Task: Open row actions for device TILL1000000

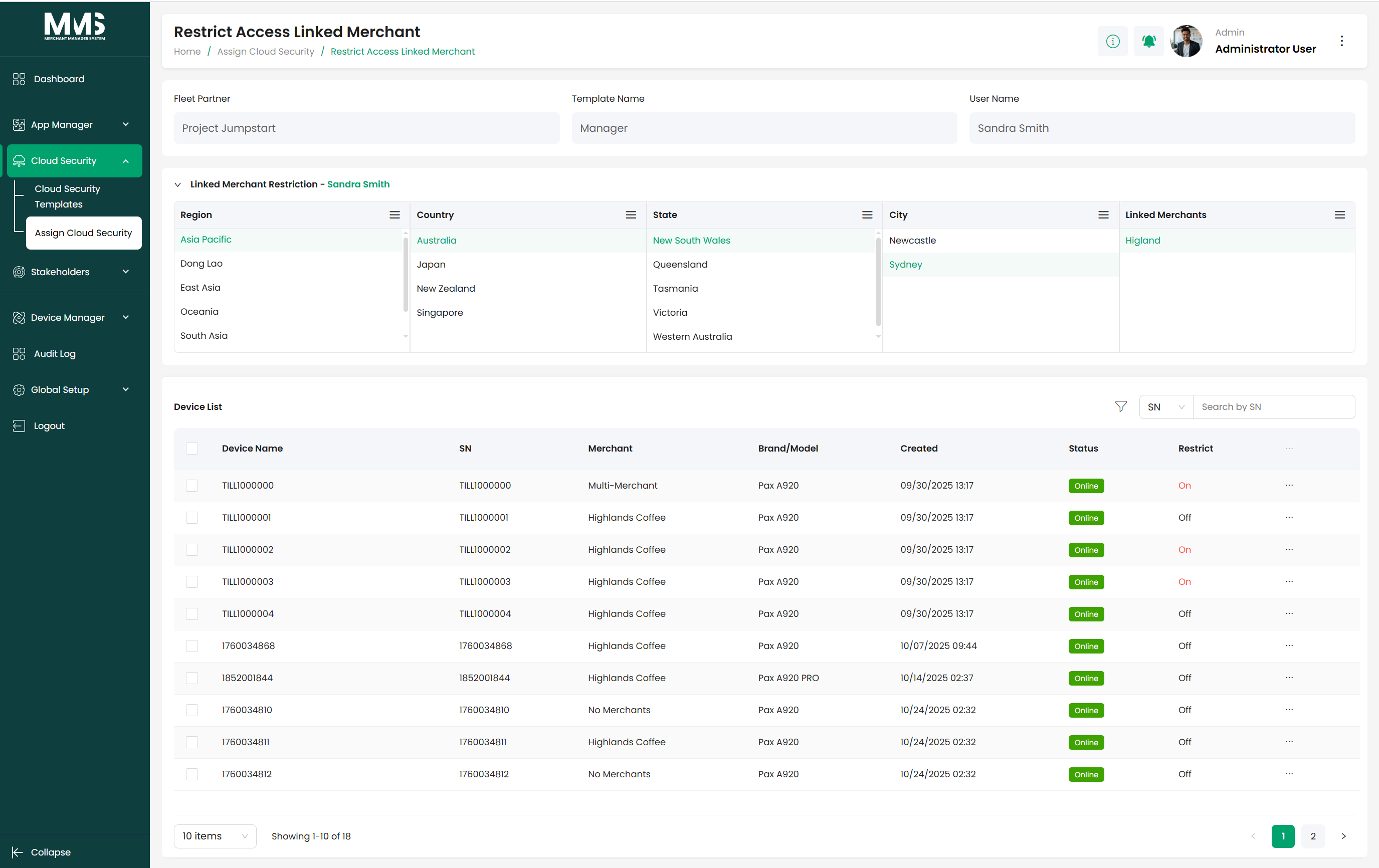Action: tap(1288, 485)
